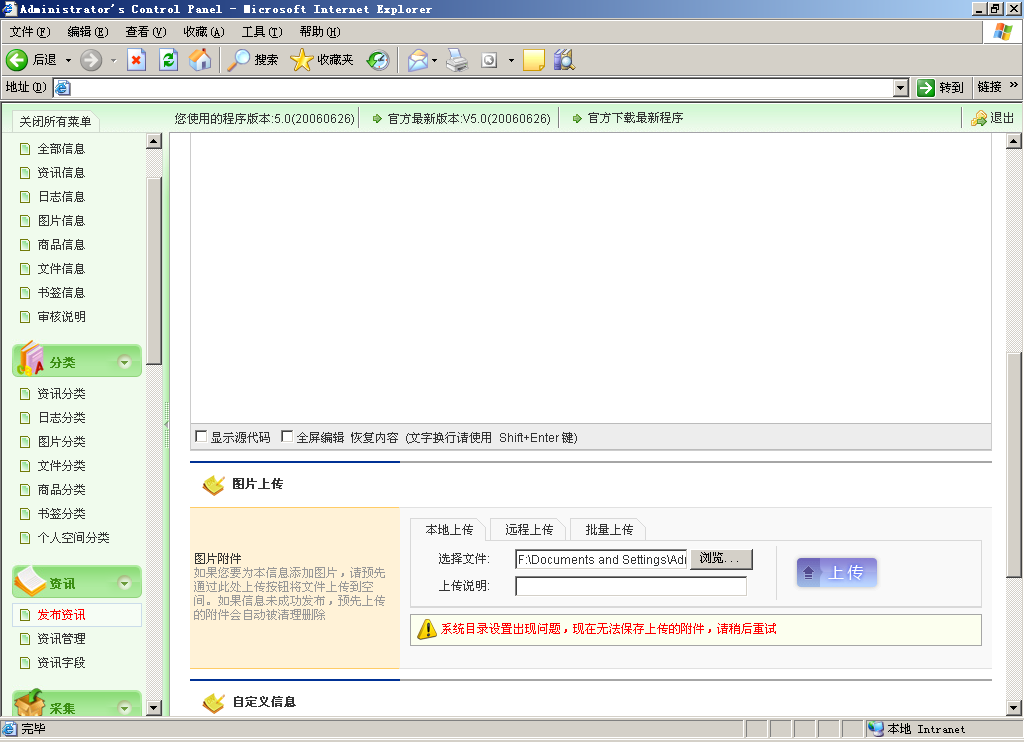This screenshot has width=1024, height=742.
Task: Open the Mail icon dropdown arrow
Action: click(434, 61)
